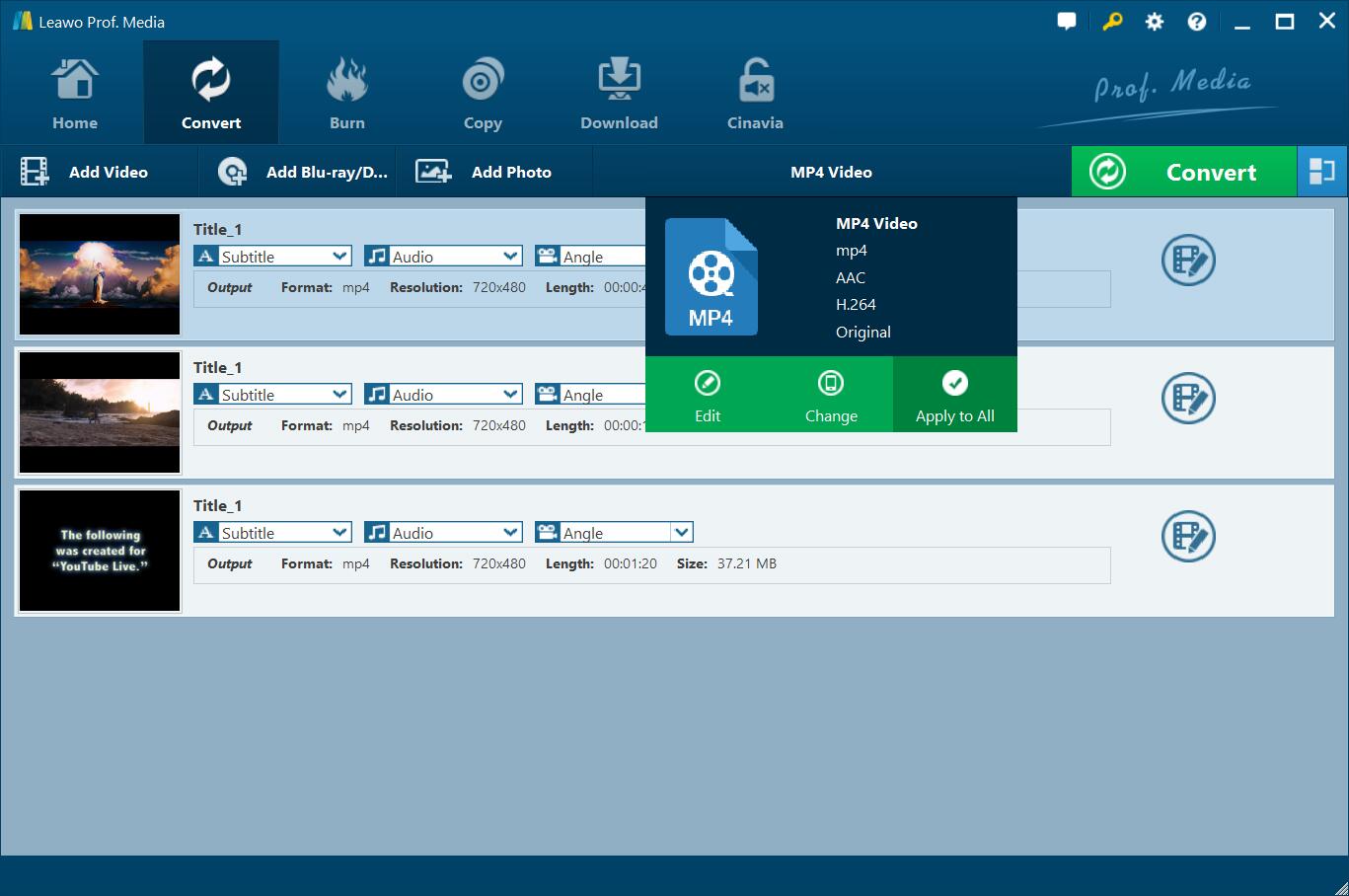The image size is (1349, 896).
Task: Open the MP4 Video profile dropdown
Action: tap(831, 172)
